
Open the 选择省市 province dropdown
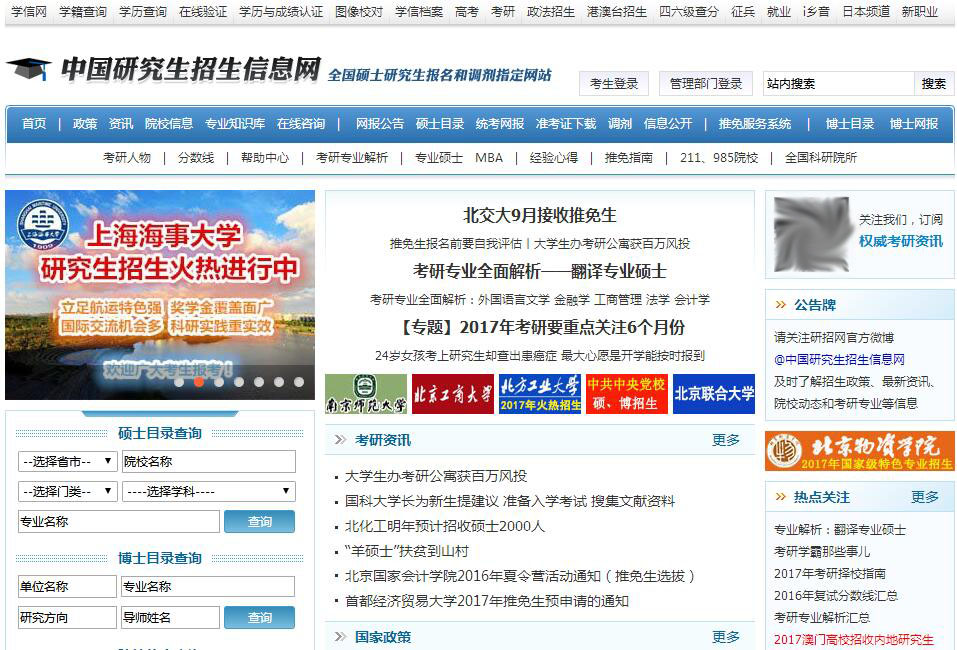pos(65,461)
